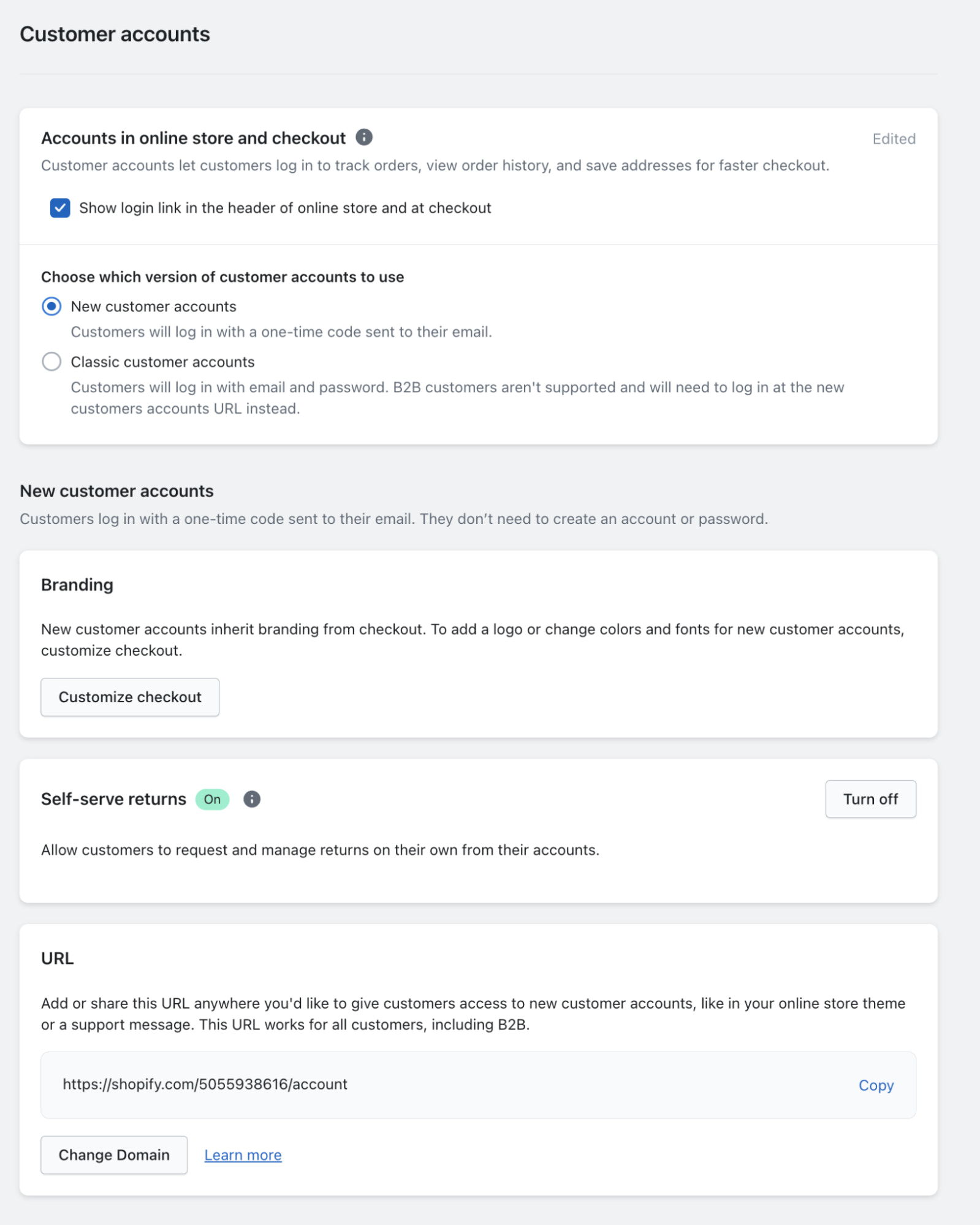Turn off self-serve returns
Screen dimensions: 980x1225
coord(870,799)
